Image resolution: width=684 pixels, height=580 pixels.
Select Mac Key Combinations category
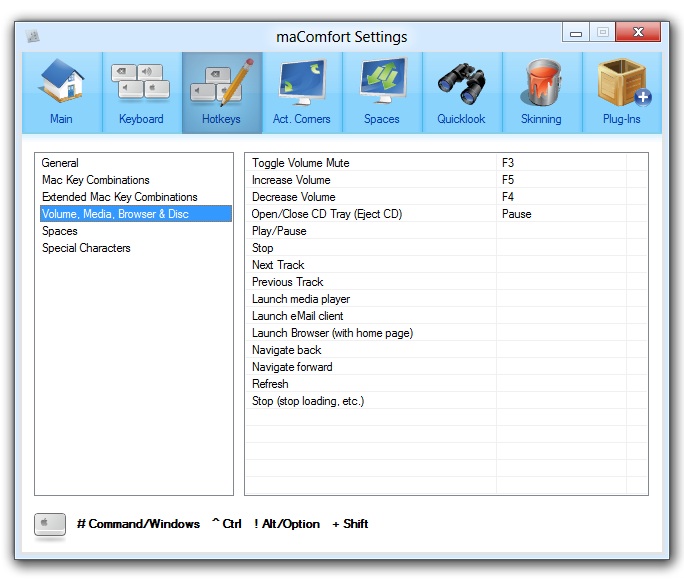click(x=136, y=180)
